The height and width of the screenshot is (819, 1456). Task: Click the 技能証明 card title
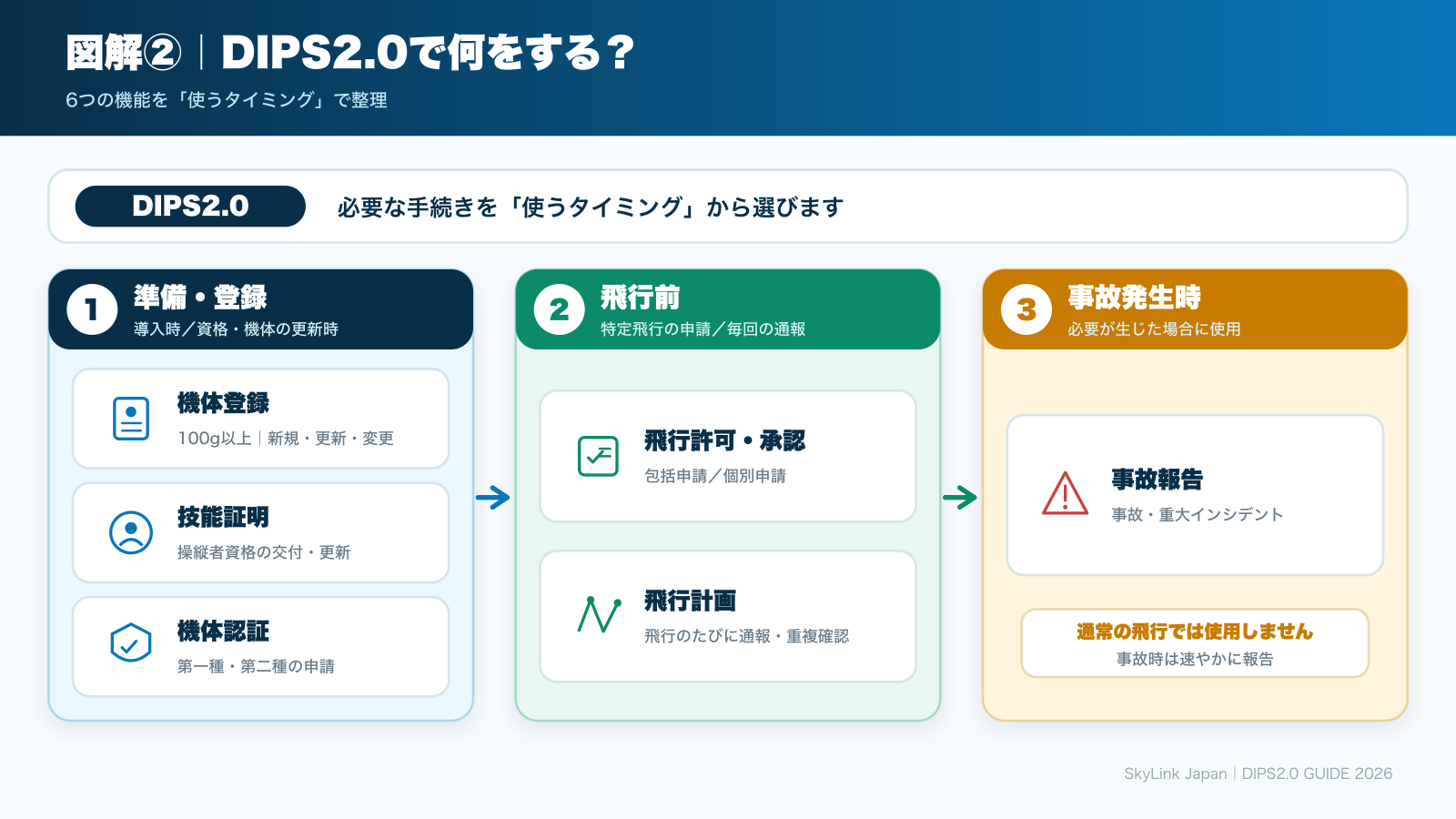click(x=223, y=517)
